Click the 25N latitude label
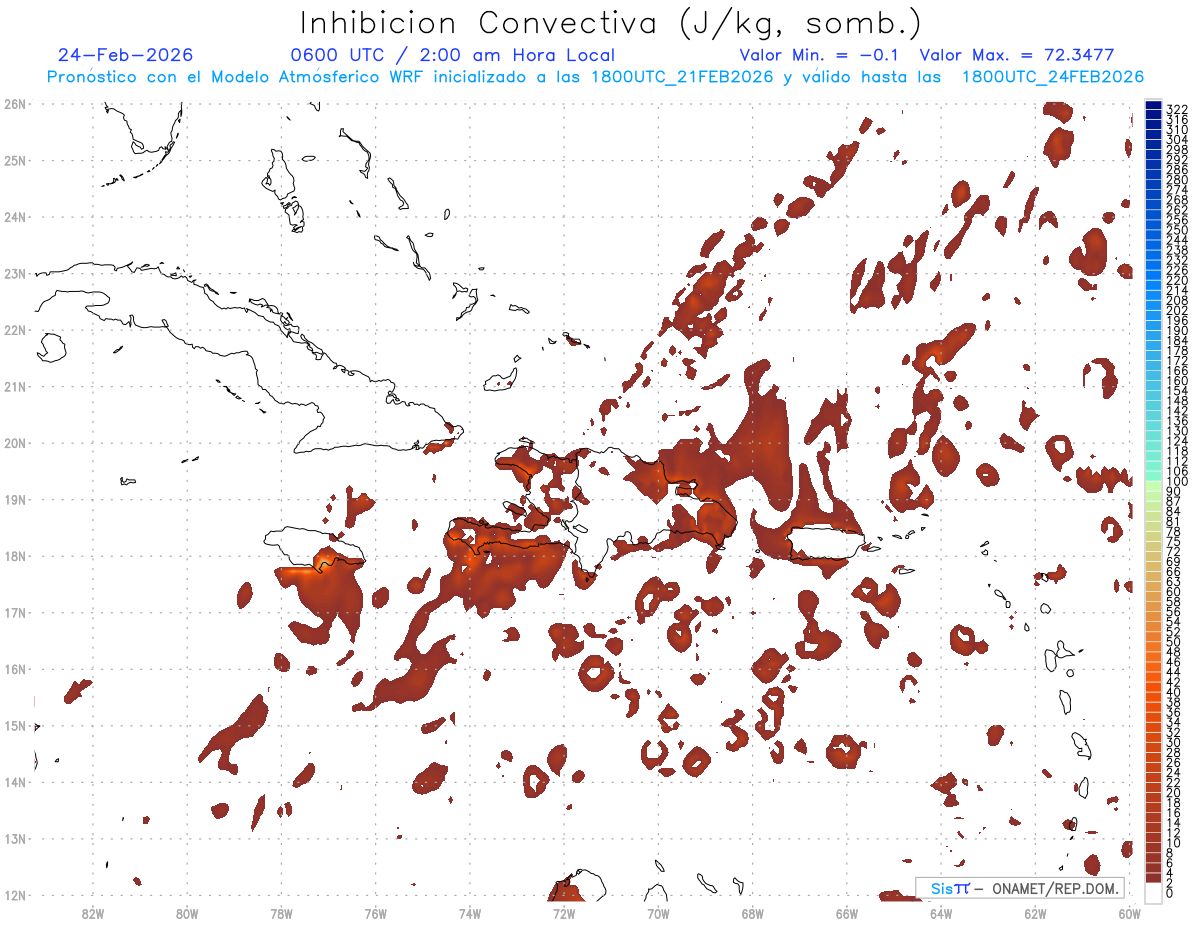The image size is (1200, 927). pyautogui.click(x=15, y=160)
